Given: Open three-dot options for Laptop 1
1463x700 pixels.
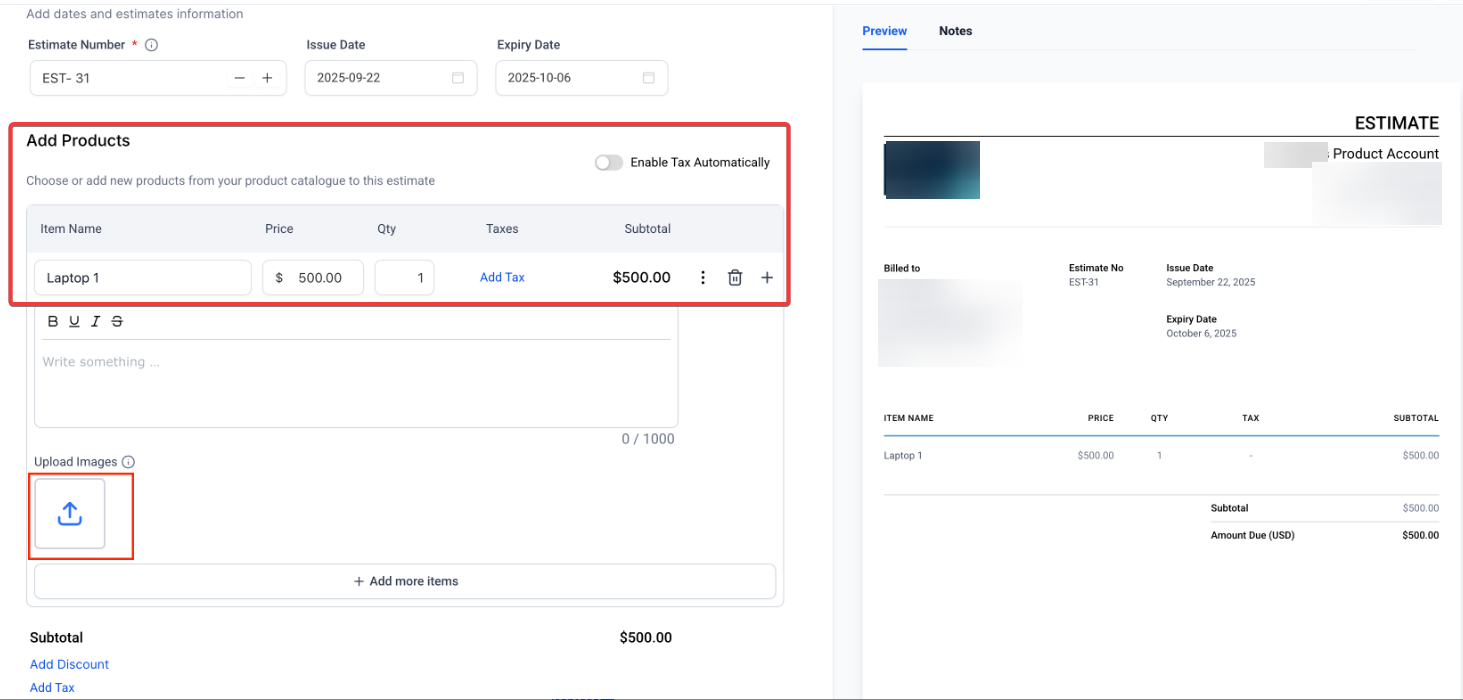Looking at the screenshot, I should coord(703,278).
